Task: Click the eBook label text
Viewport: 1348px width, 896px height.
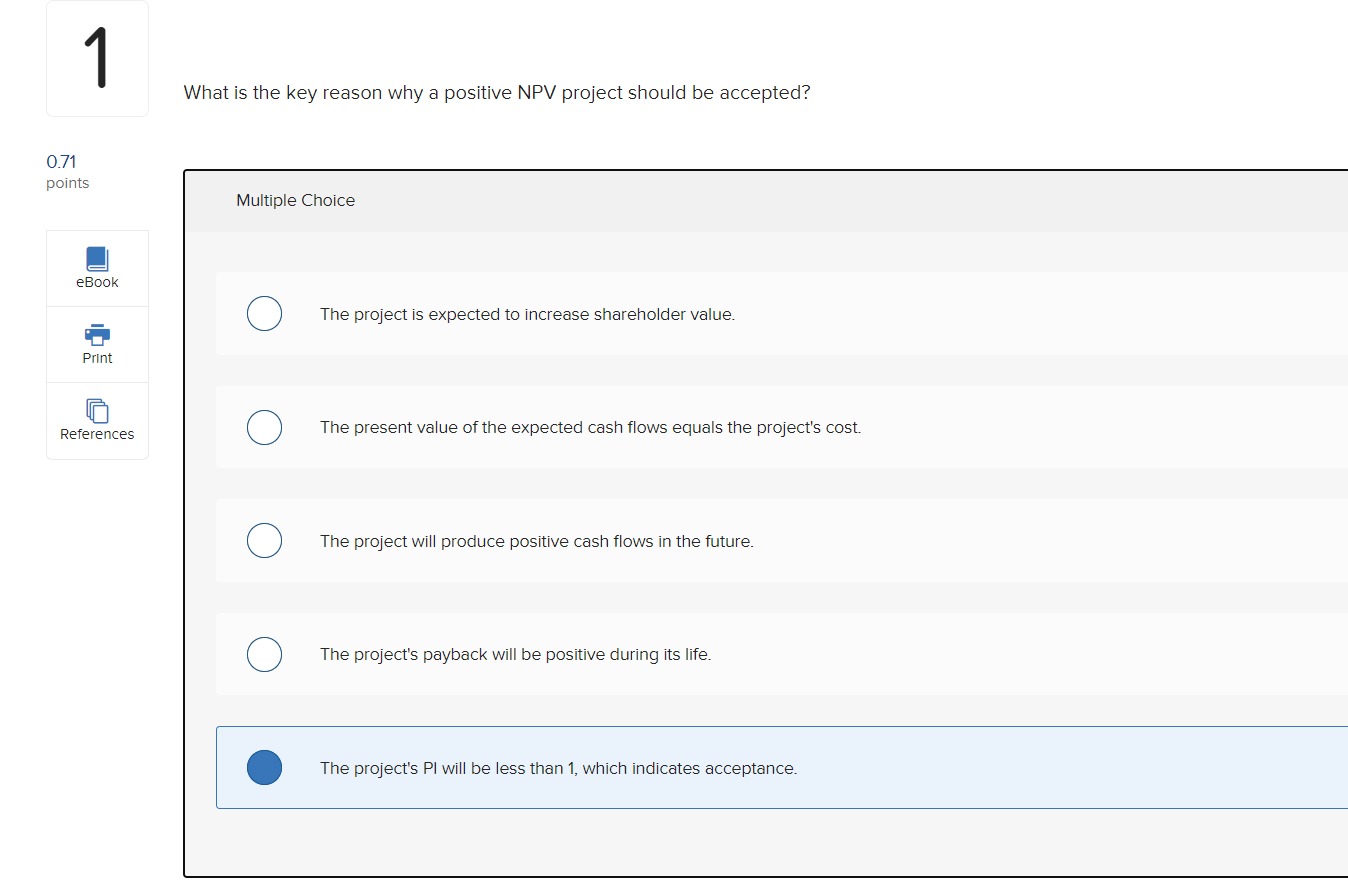Action: [96, 282]
